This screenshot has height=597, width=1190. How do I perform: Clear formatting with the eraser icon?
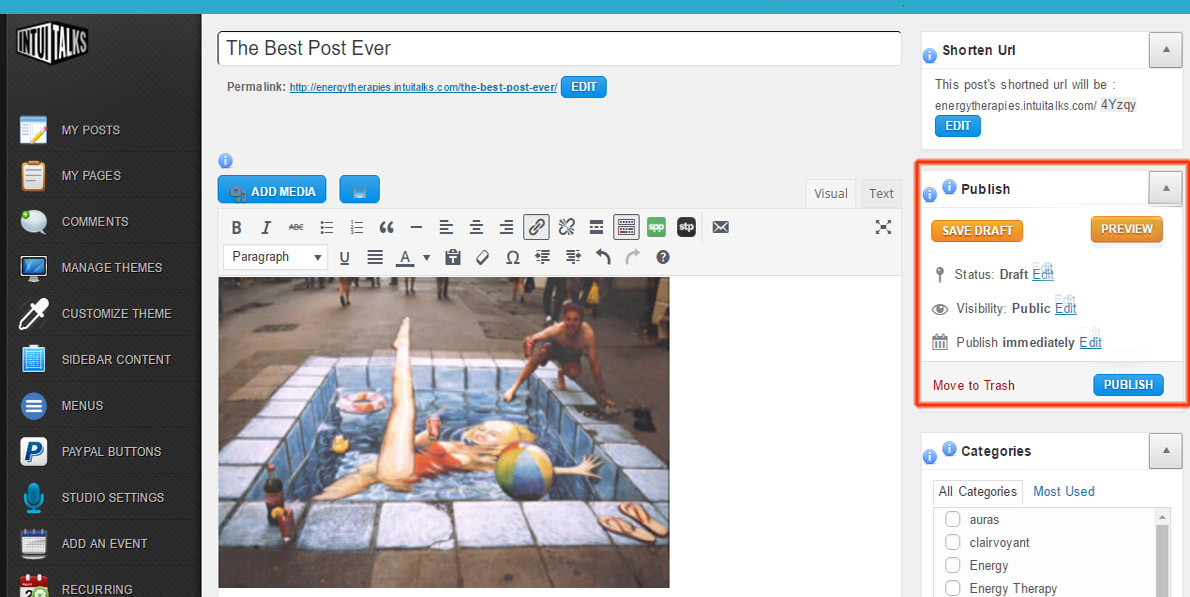click(483, 258)
